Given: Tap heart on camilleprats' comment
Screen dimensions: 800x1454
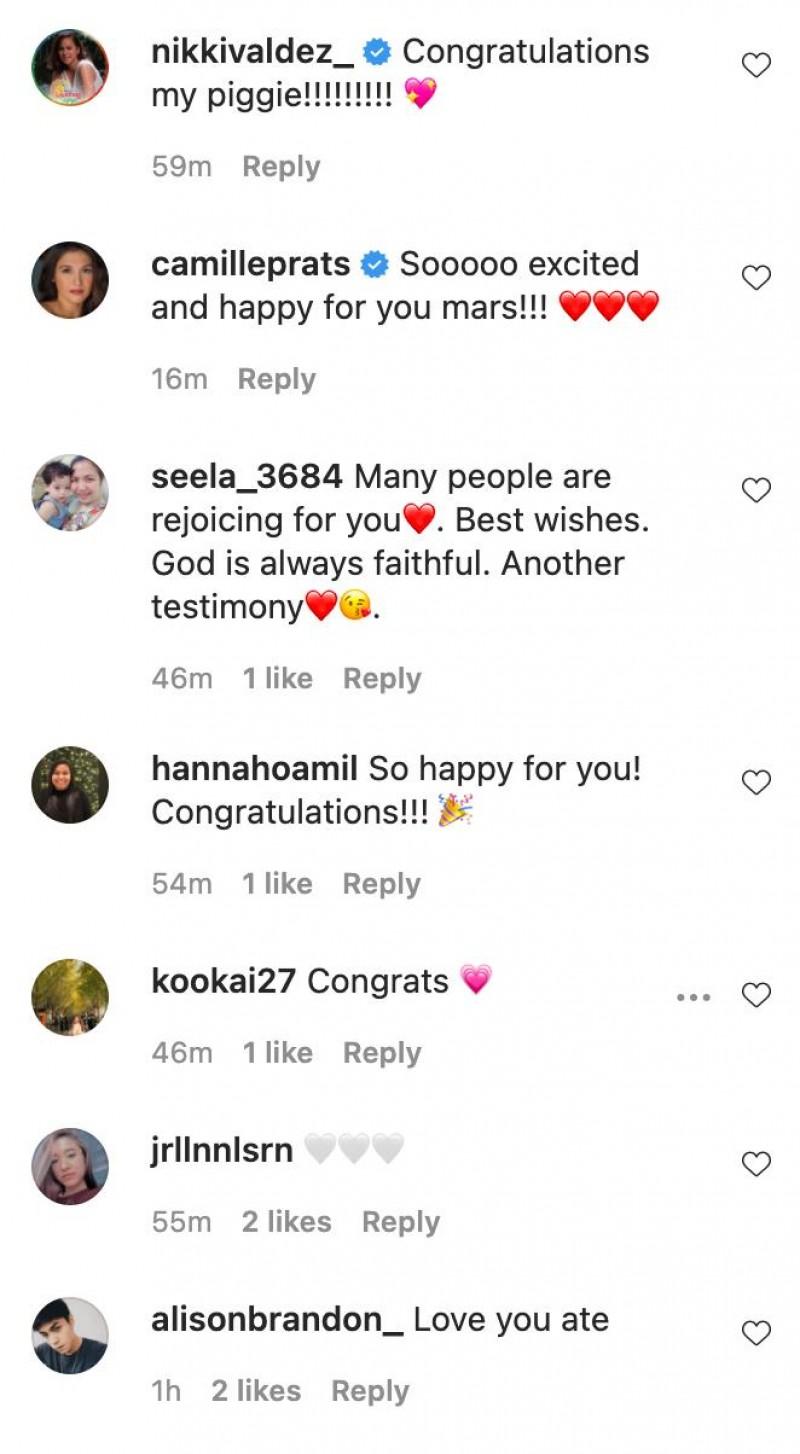Looking at the screenshot, I should [756, 278].
